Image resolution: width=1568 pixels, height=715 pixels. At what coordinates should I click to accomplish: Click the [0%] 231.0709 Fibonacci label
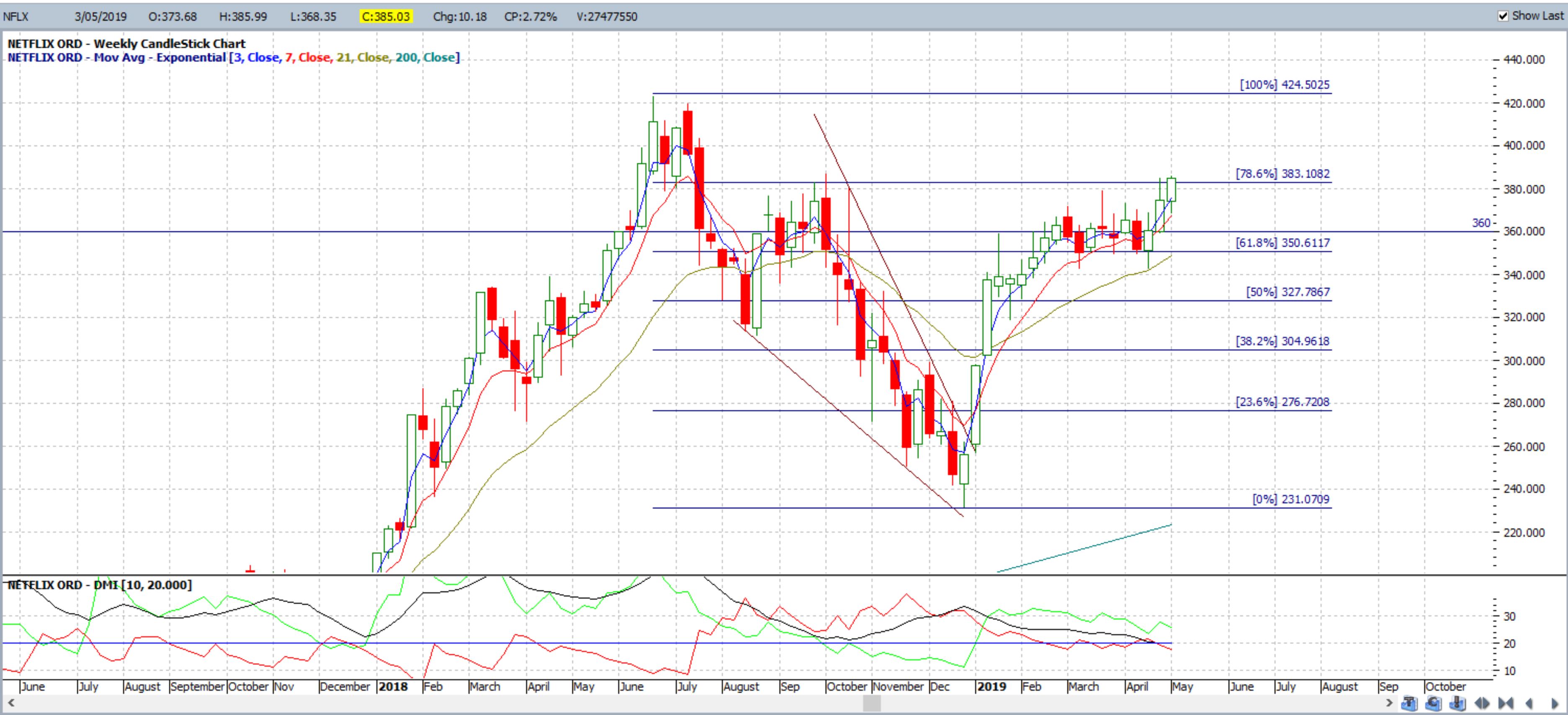[1291, 499]
